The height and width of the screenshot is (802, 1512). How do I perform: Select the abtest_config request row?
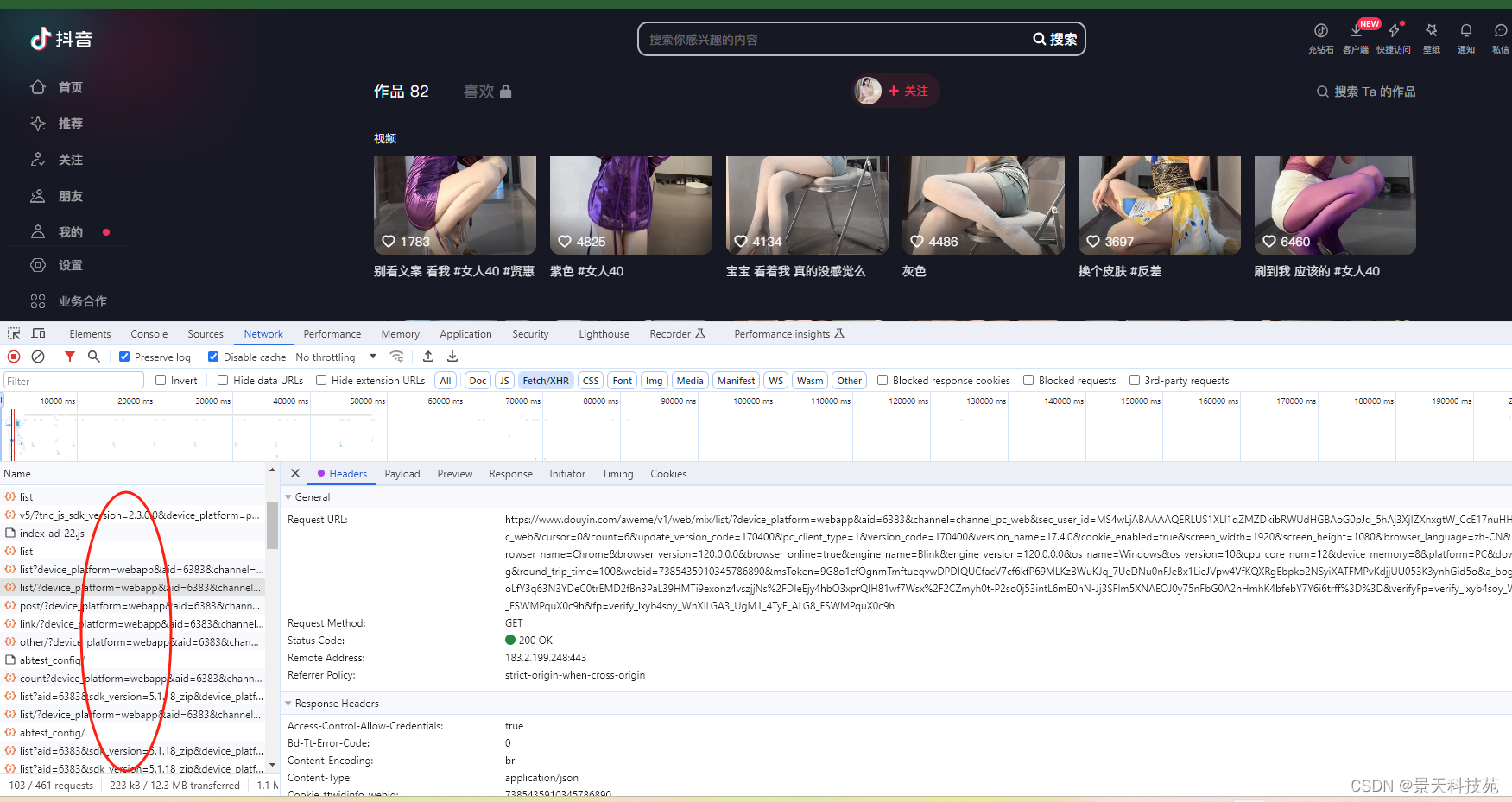click(50, 660)
